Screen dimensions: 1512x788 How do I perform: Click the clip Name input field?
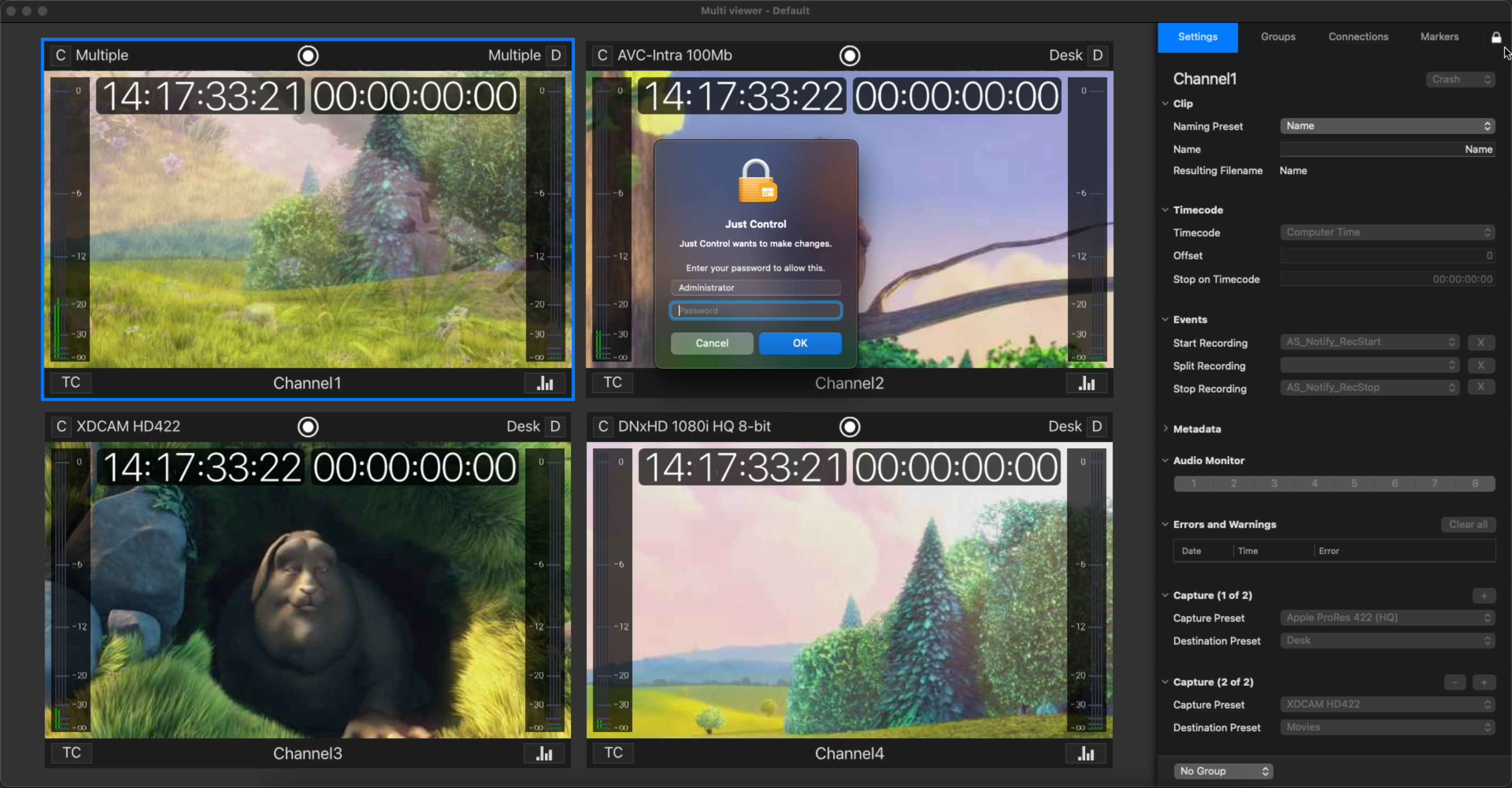[1388, 149]
